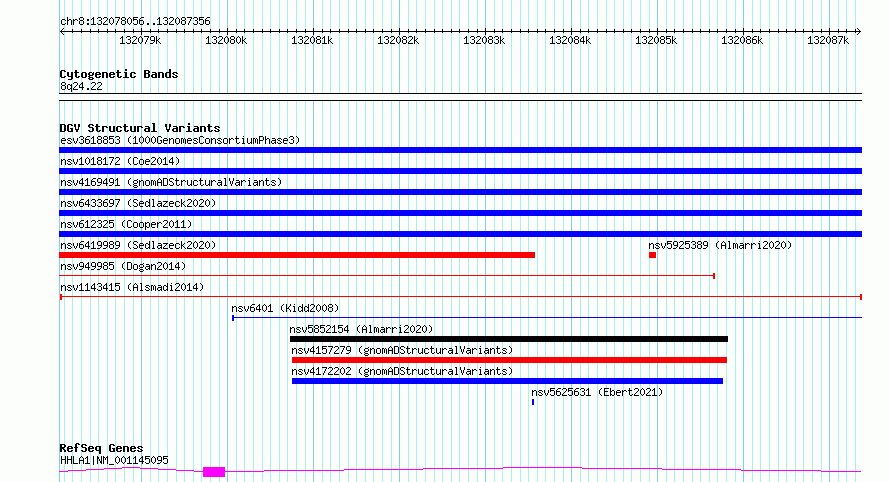Open the esv3618853 (1000GenomesConsortiumPhase3) label
Screen dimensions: 890x482
point(180,140)
